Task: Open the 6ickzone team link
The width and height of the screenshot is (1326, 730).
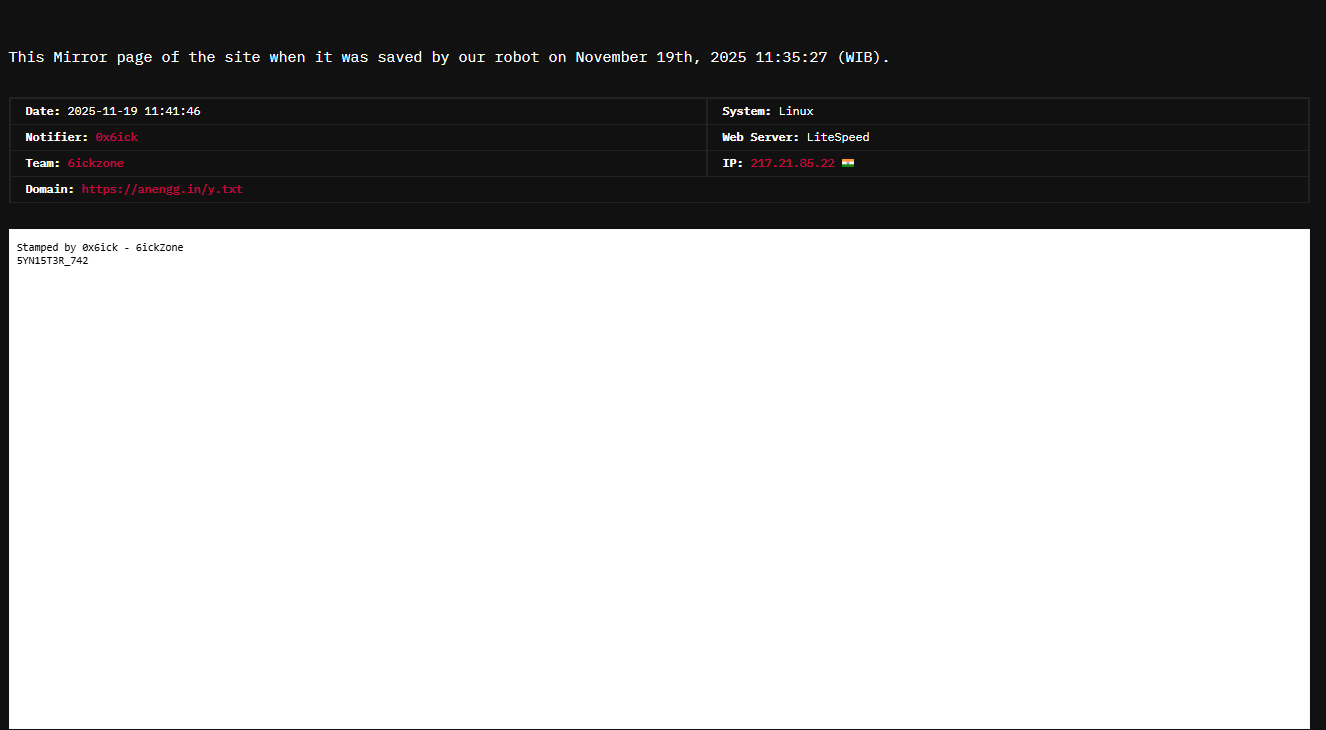Action: (95, 163)
